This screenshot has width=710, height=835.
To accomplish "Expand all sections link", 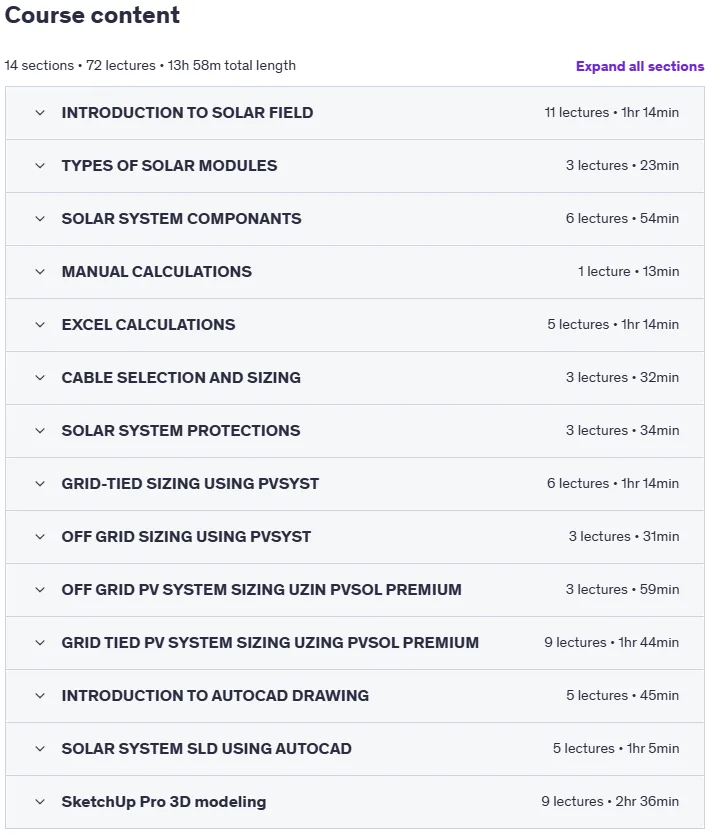I will coord(640,67).
